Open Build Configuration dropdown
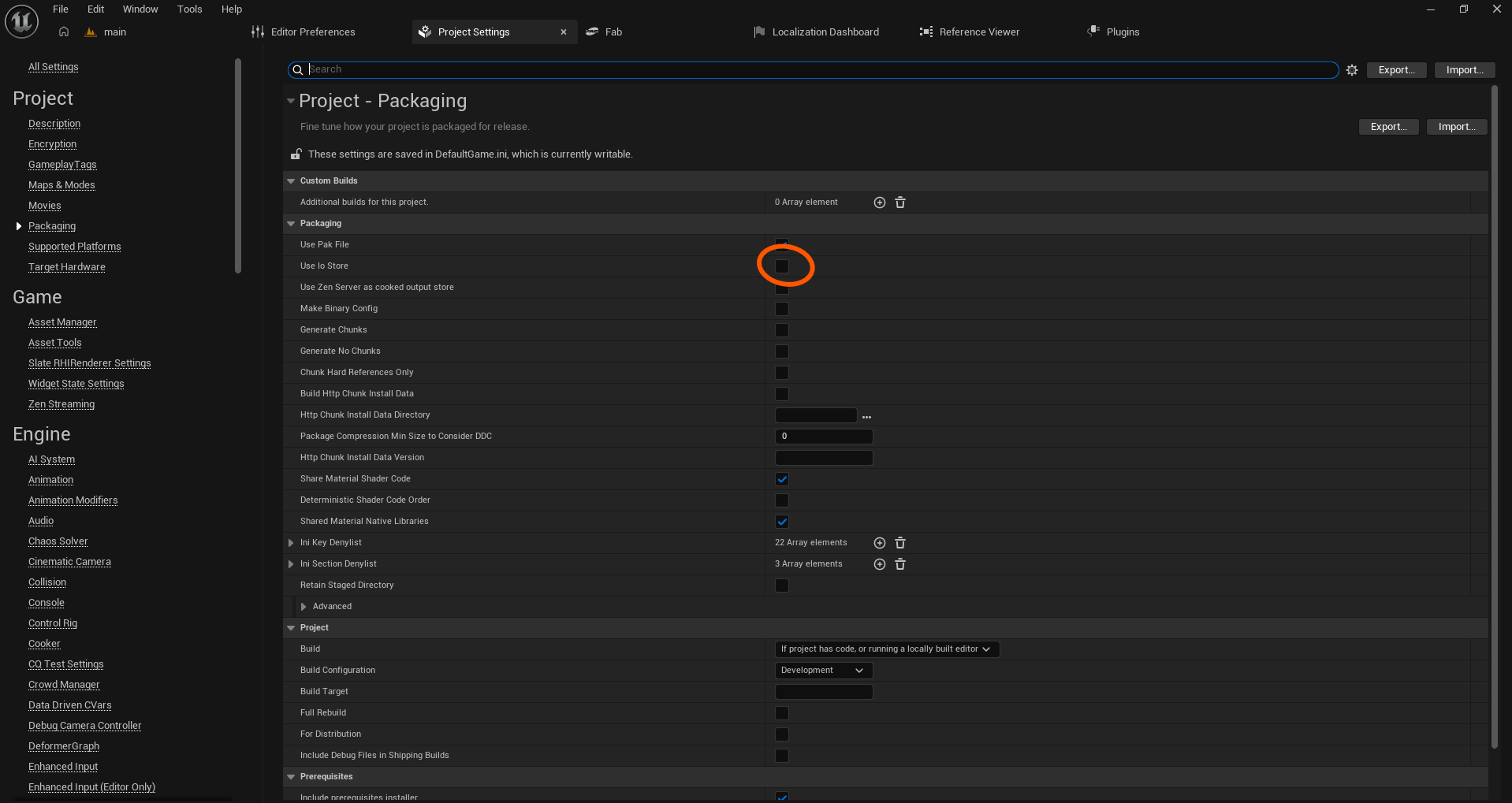 click(824, 671)
